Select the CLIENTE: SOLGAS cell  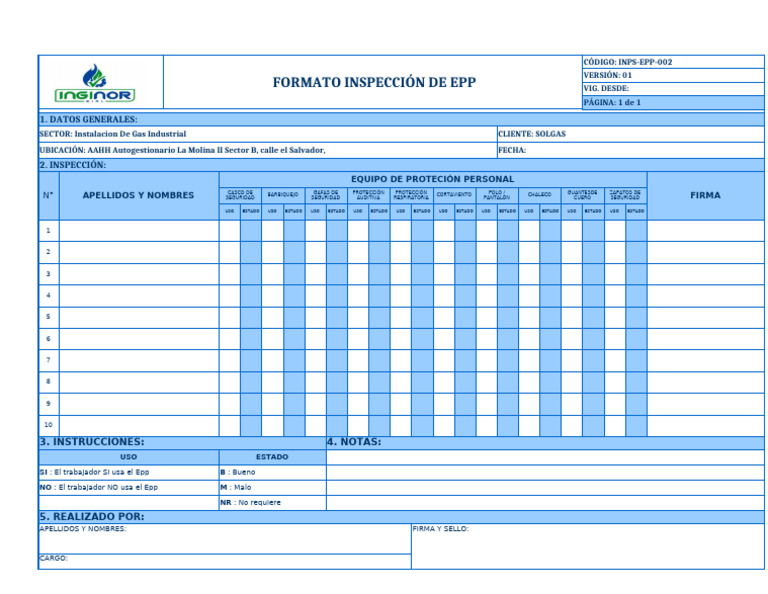point(631,134)
